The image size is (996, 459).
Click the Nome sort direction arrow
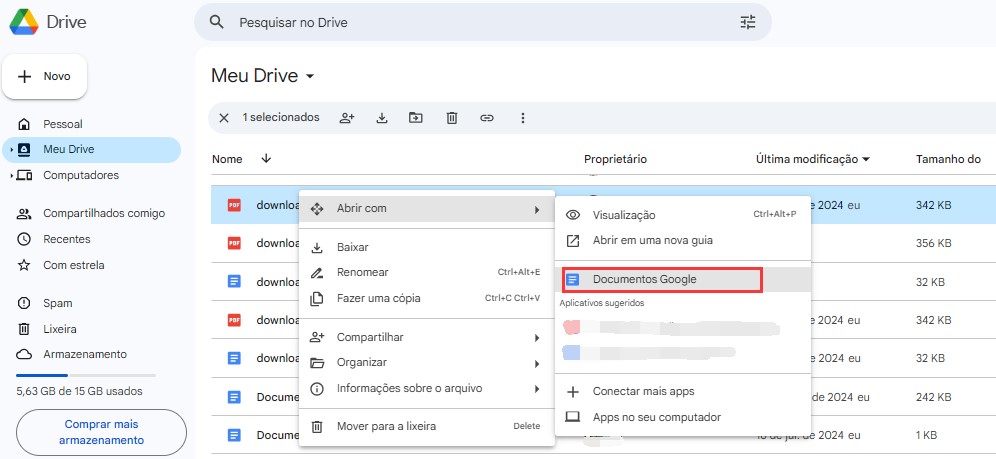click(266, 159)
